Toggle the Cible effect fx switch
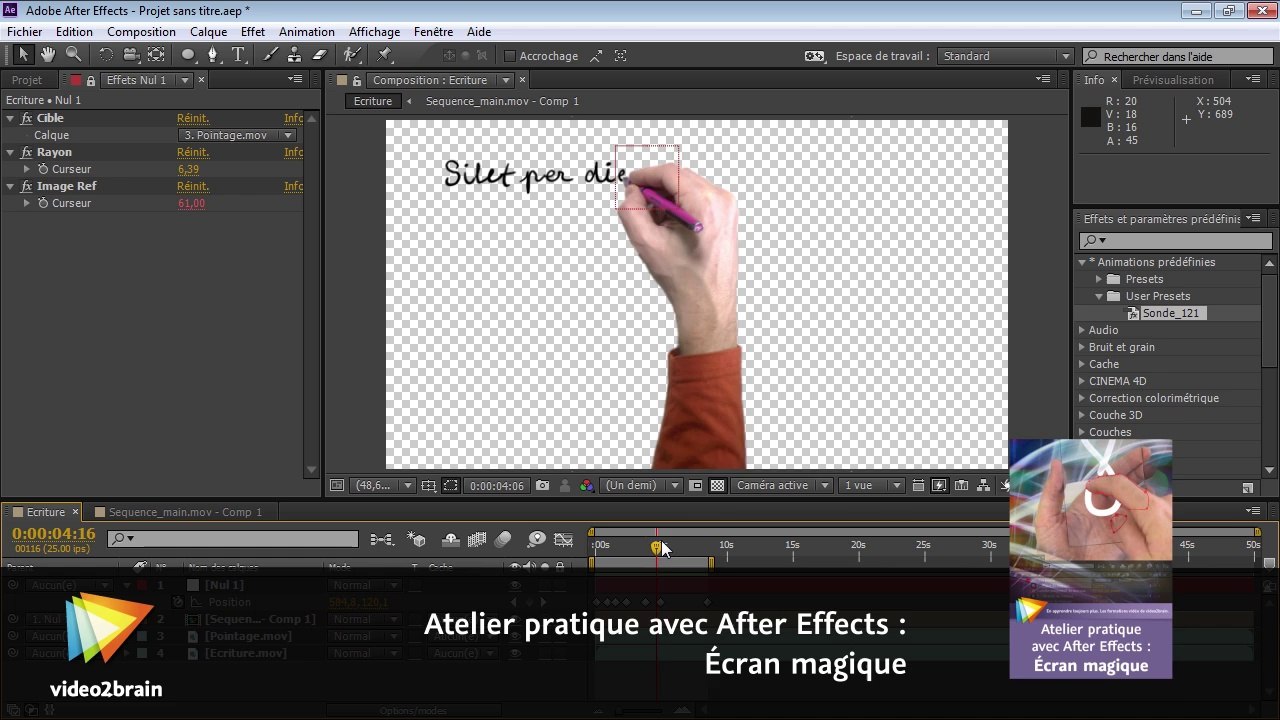 [27, 118]
